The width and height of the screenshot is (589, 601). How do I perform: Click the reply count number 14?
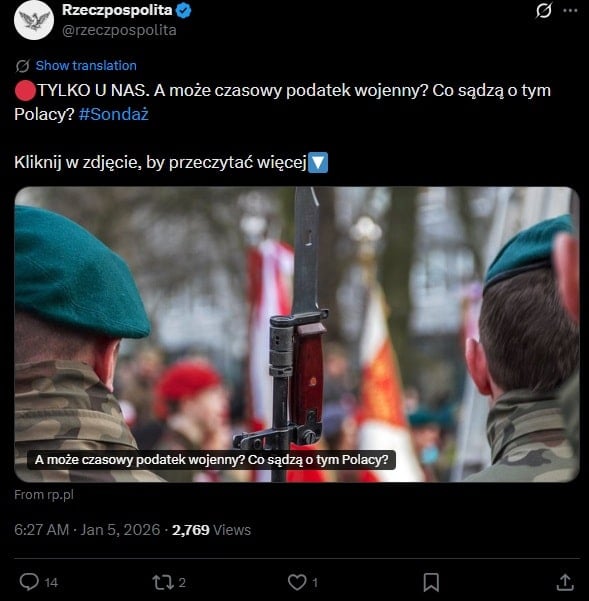(51, 583)
